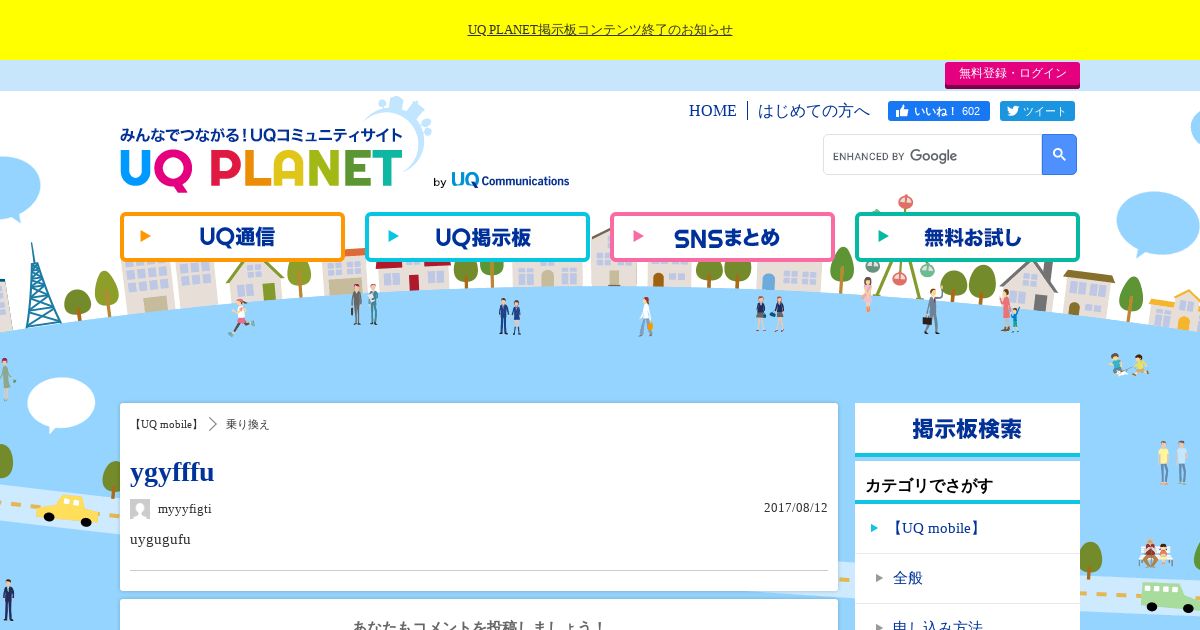Click the 無料登録・ログイン button
This screenshot has width=1200, height=630.
tap(1012, 74)
